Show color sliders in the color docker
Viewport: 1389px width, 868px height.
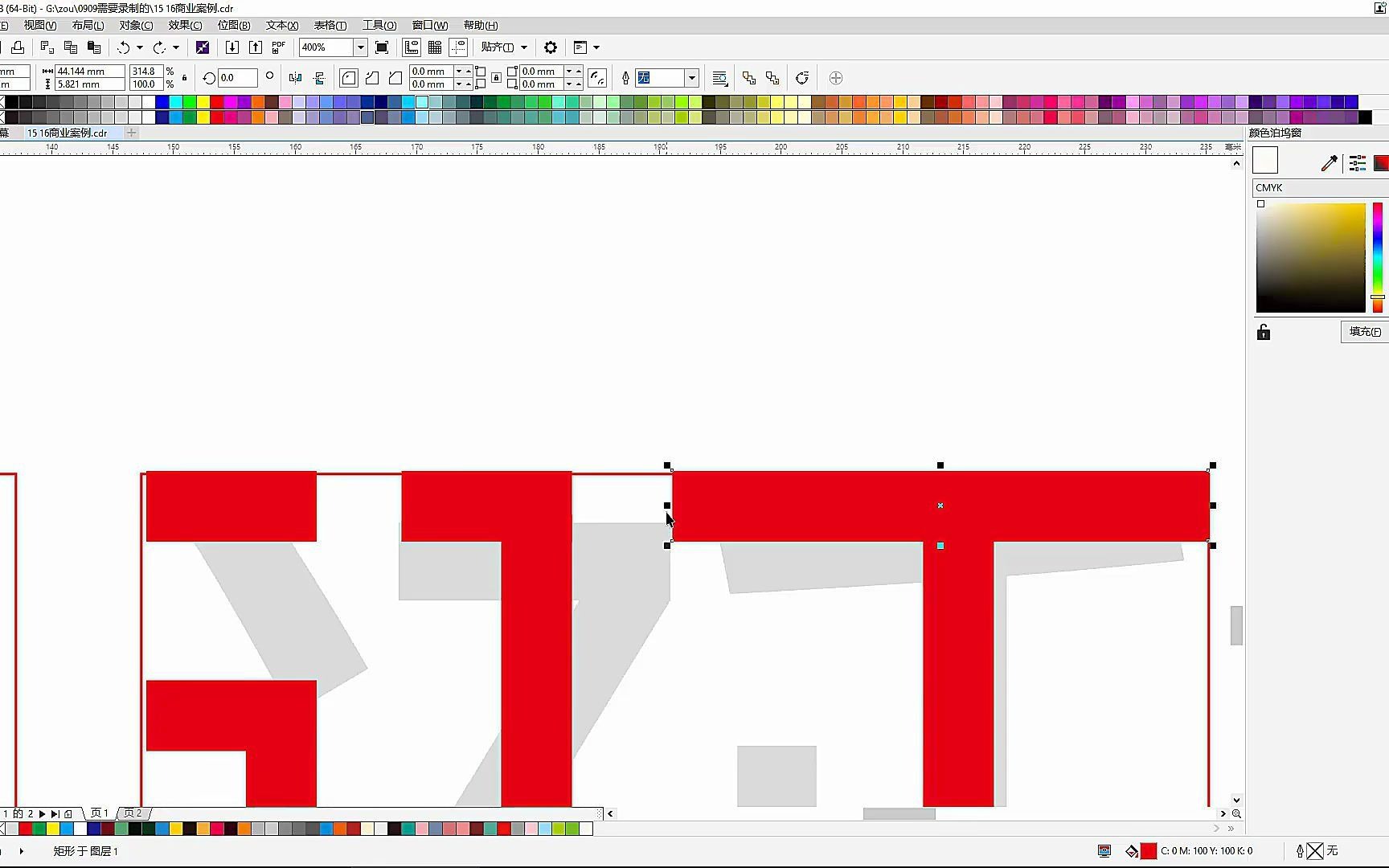pos(1358,163)
